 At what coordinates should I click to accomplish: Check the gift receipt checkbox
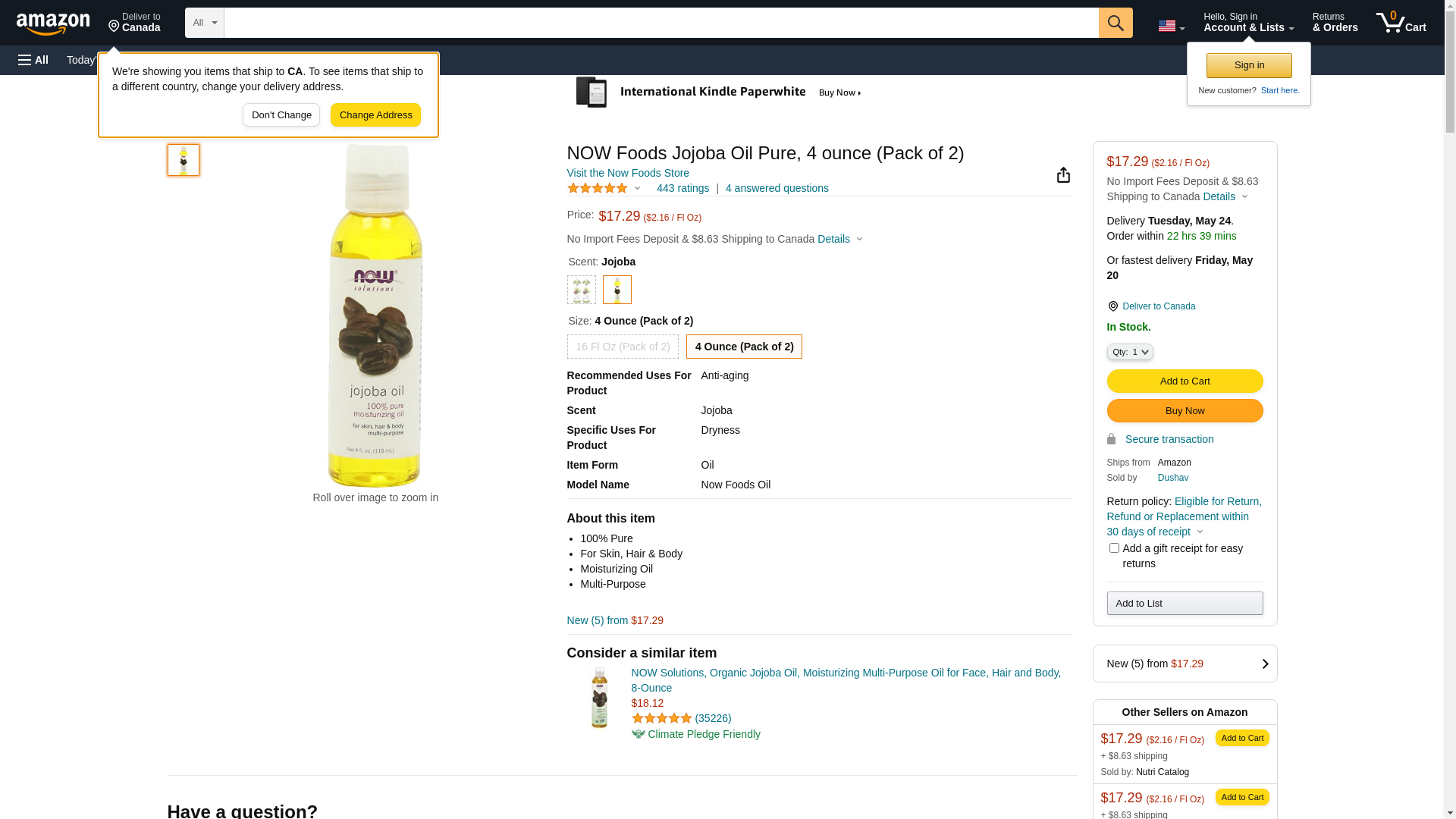pyautogui.click(x=1114, y=548)
